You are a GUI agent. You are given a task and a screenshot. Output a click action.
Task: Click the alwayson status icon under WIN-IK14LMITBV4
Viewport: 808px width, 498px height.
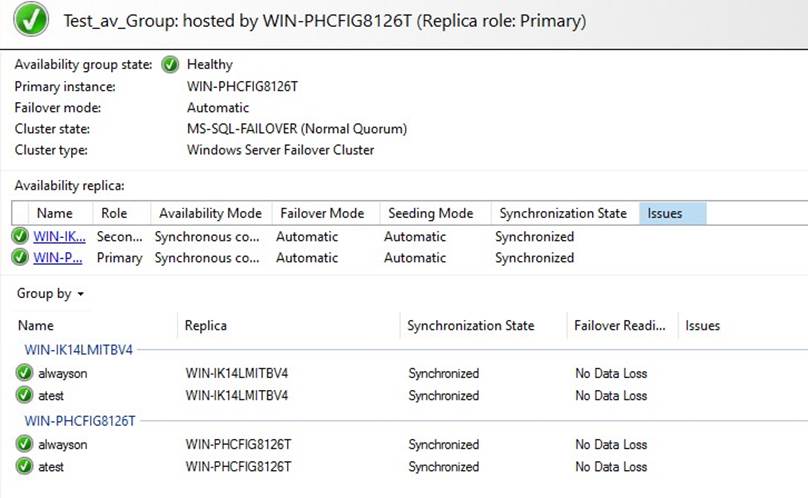point(24,374)
